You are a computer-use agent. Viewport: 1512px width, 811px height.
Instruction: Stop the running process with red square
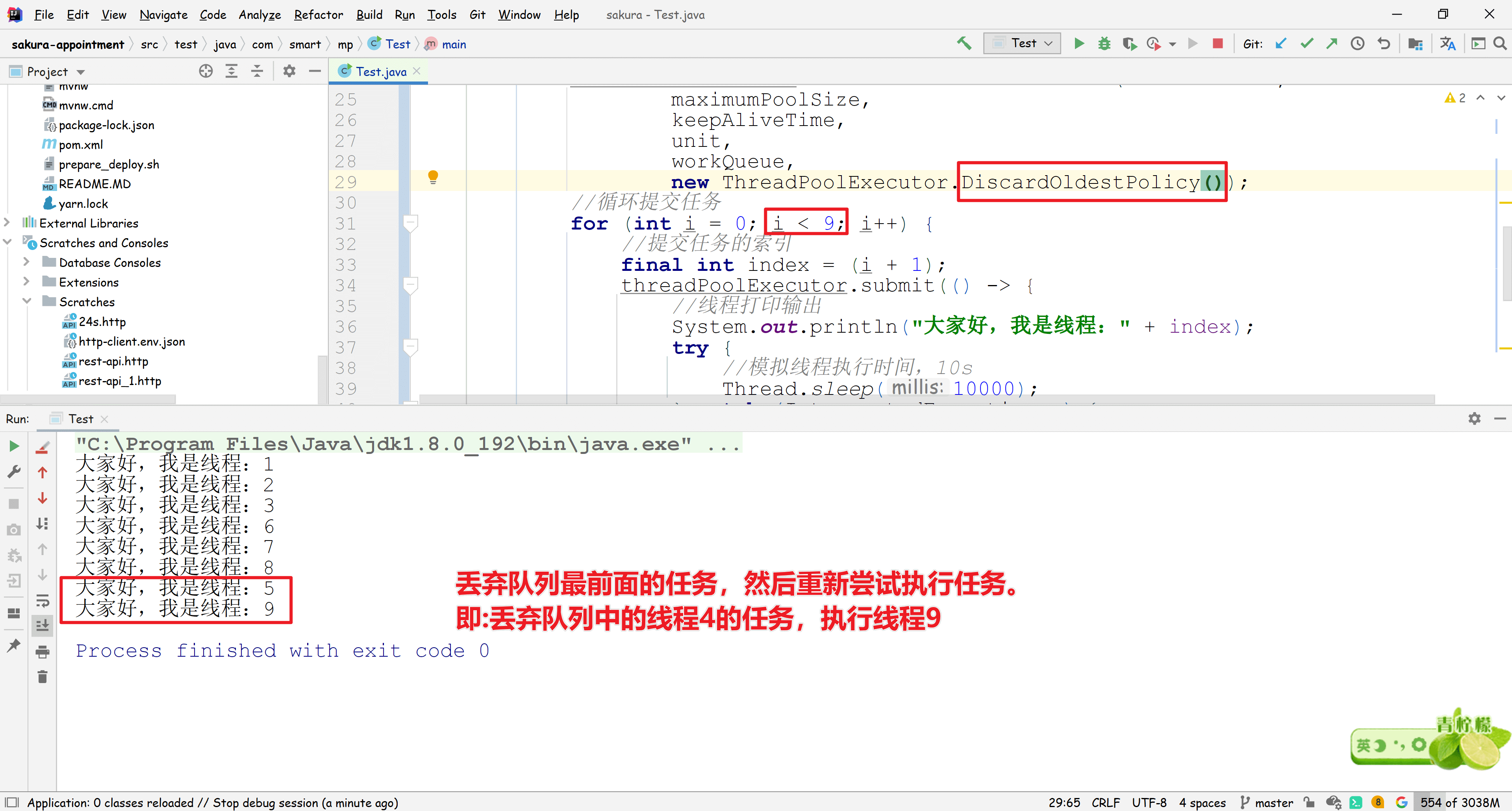point(1217,43)
